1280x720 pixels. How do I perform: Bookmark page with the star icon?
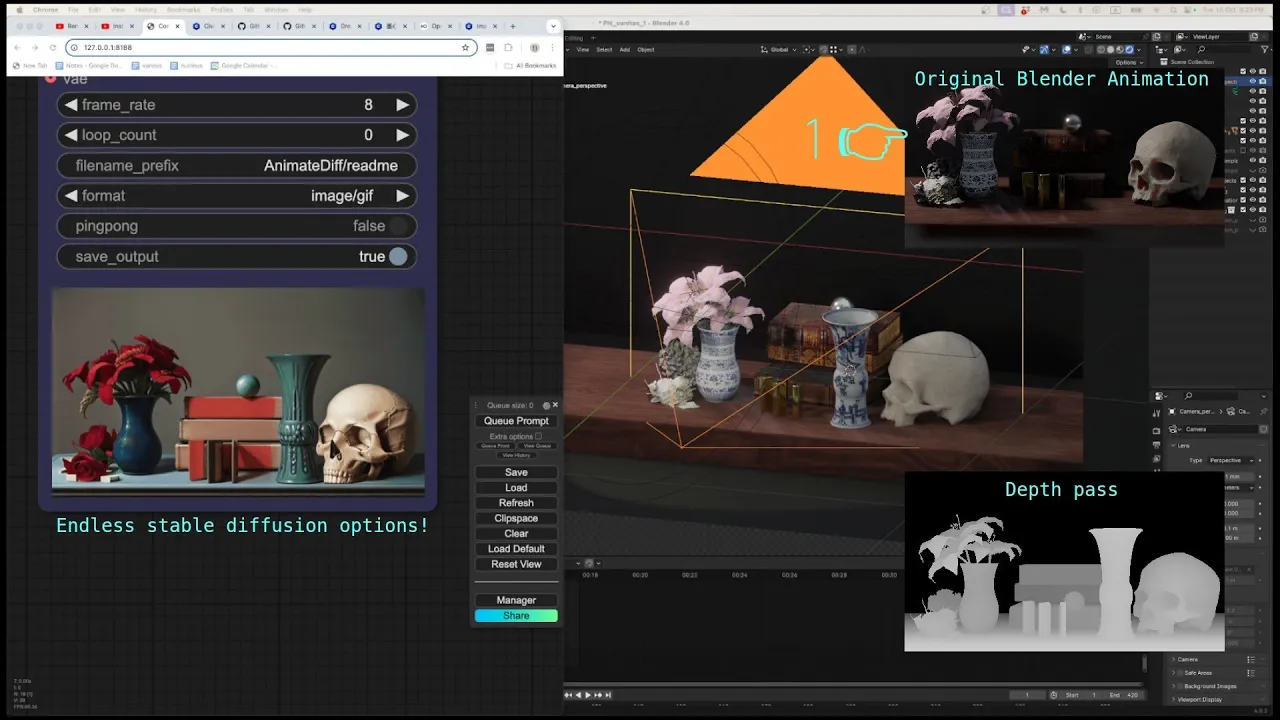(465, 47)
